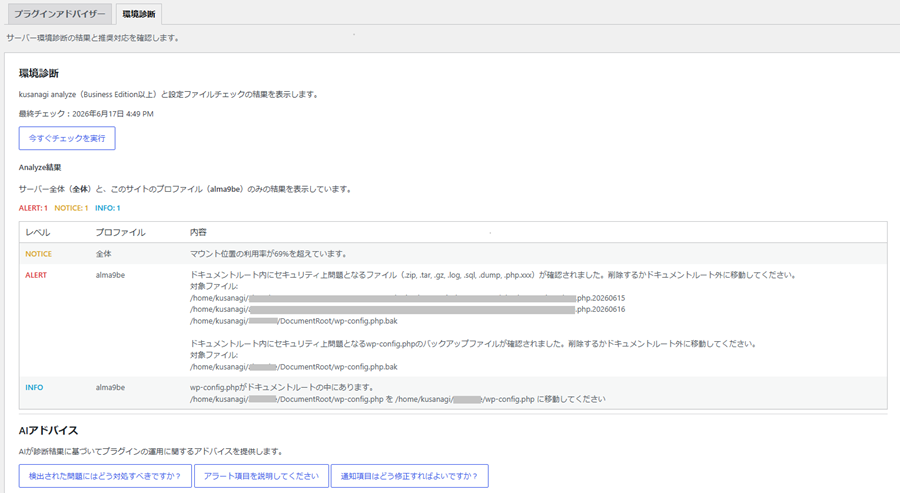Image resolution: width=900 pixels, height=493 pixels.
Task: Switch to the プラグインアドバイザー tab
Action: [60, 14]
